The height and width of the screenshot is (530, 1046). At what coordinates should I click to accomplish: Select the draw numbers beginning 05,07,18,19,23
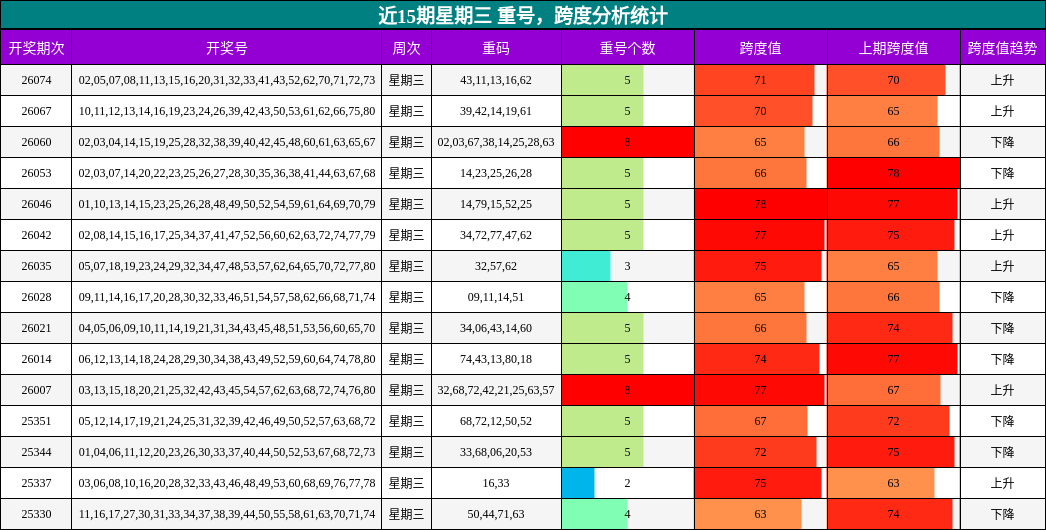click(x=227, y=266)
